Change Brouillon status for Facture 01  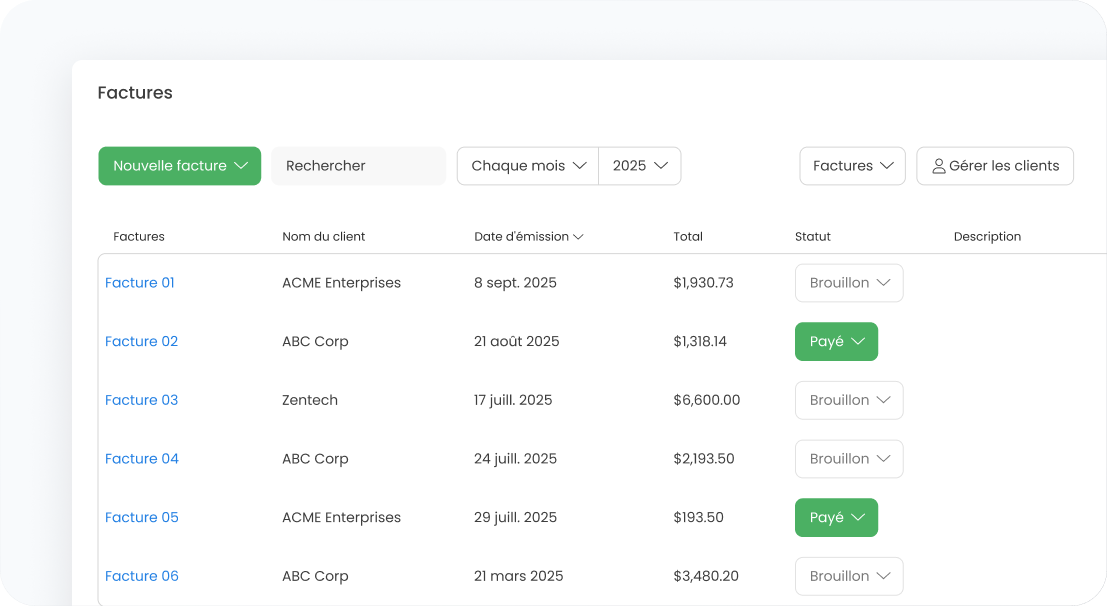(849, 283)
